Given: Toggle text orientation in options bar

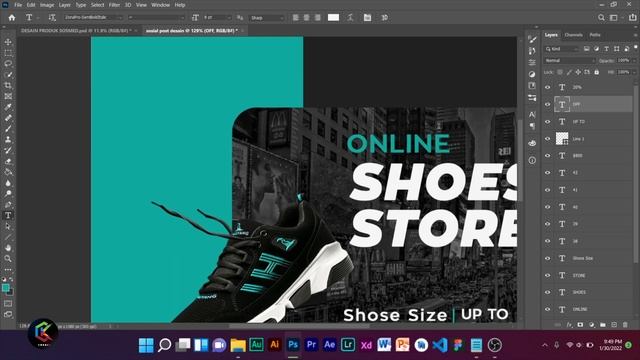Looking at the screenshot, I should pyautogui.click(x=52, y=18).
